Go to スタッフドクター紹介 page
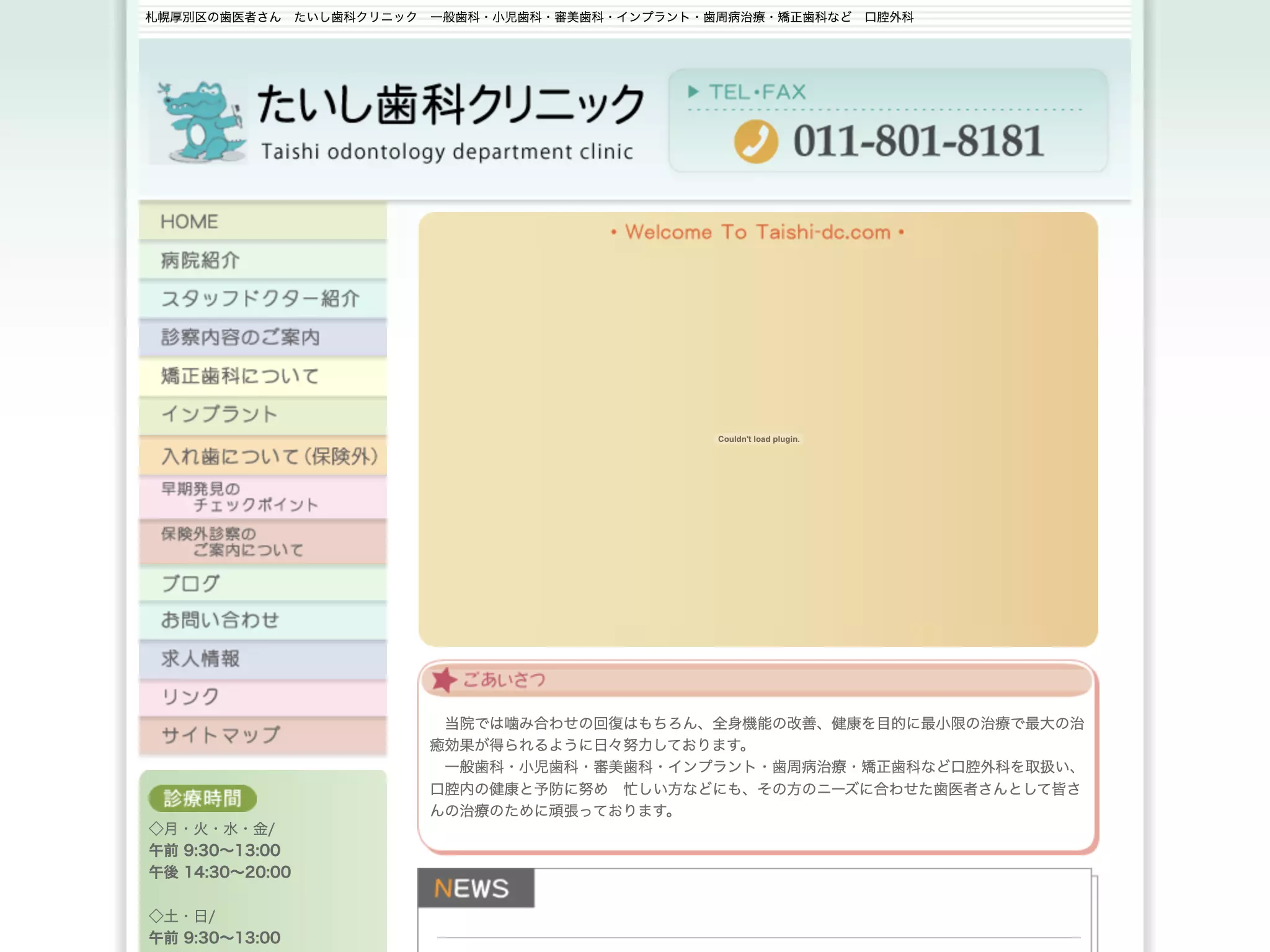The image size is (1270, 952). [x=263, y=299]
